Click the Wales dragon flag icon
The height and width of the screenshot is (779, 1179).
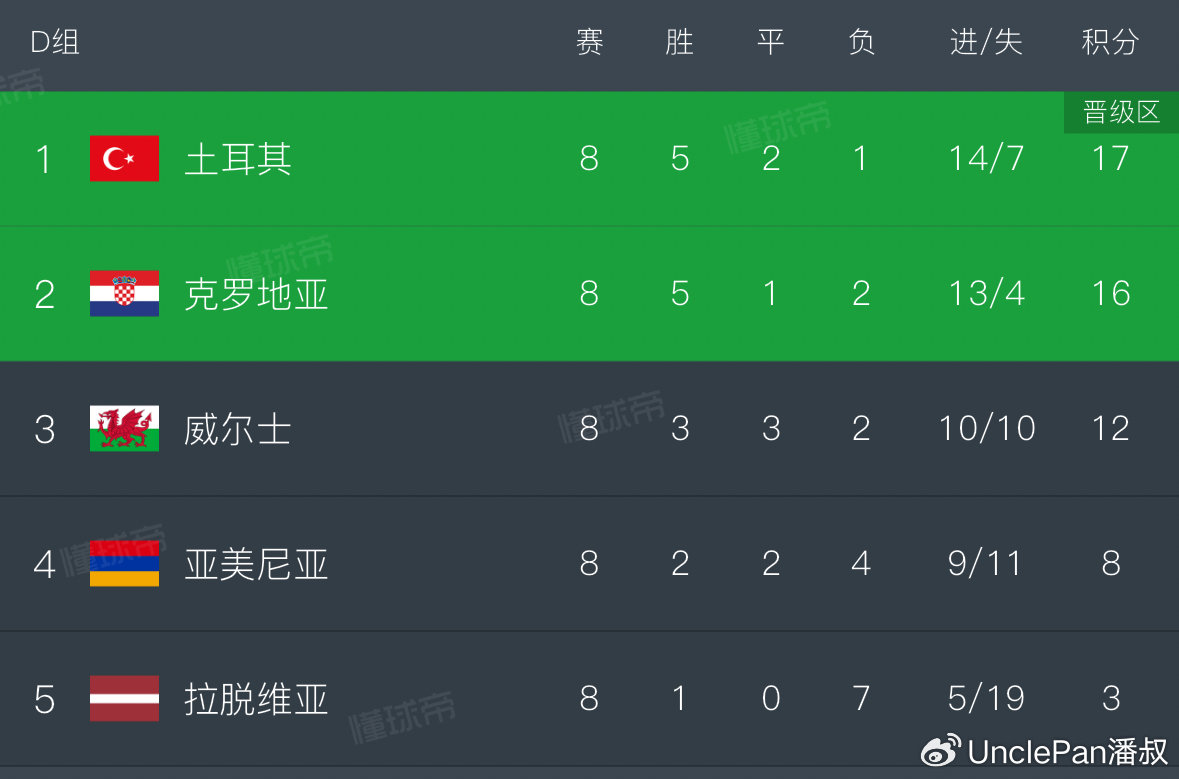click(124, 429)
